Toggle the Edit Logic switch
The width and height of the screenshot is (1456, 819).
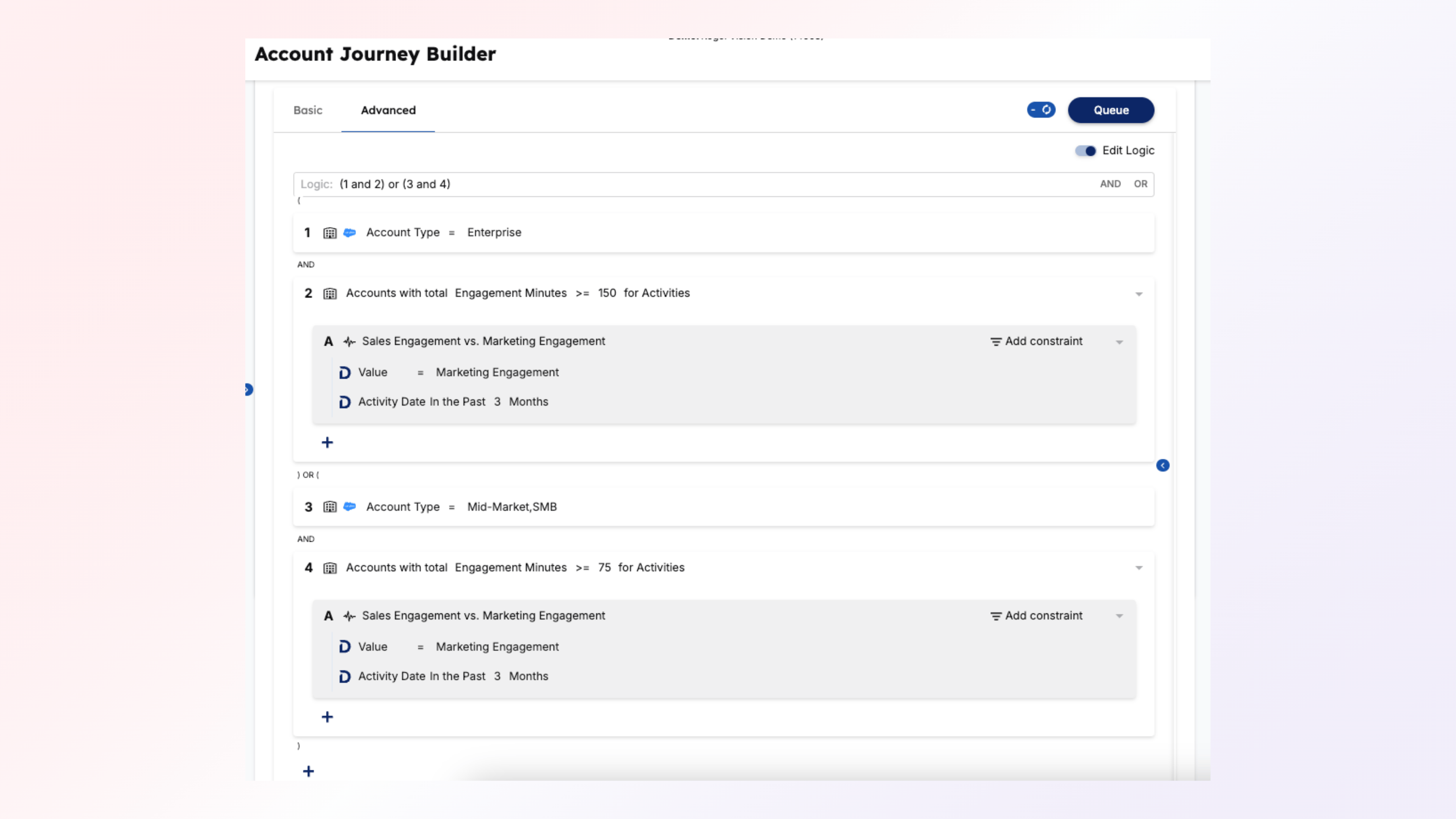point(1085,151)
